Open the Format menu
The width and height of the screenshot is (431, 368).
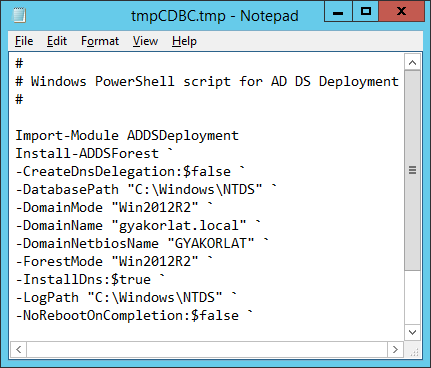(100, 41)
